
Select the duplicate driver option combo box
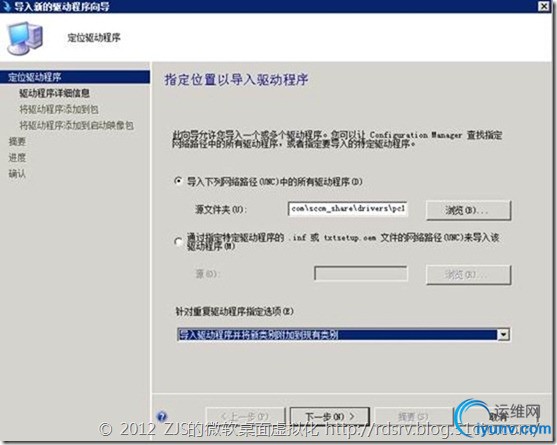click(343, 334)
